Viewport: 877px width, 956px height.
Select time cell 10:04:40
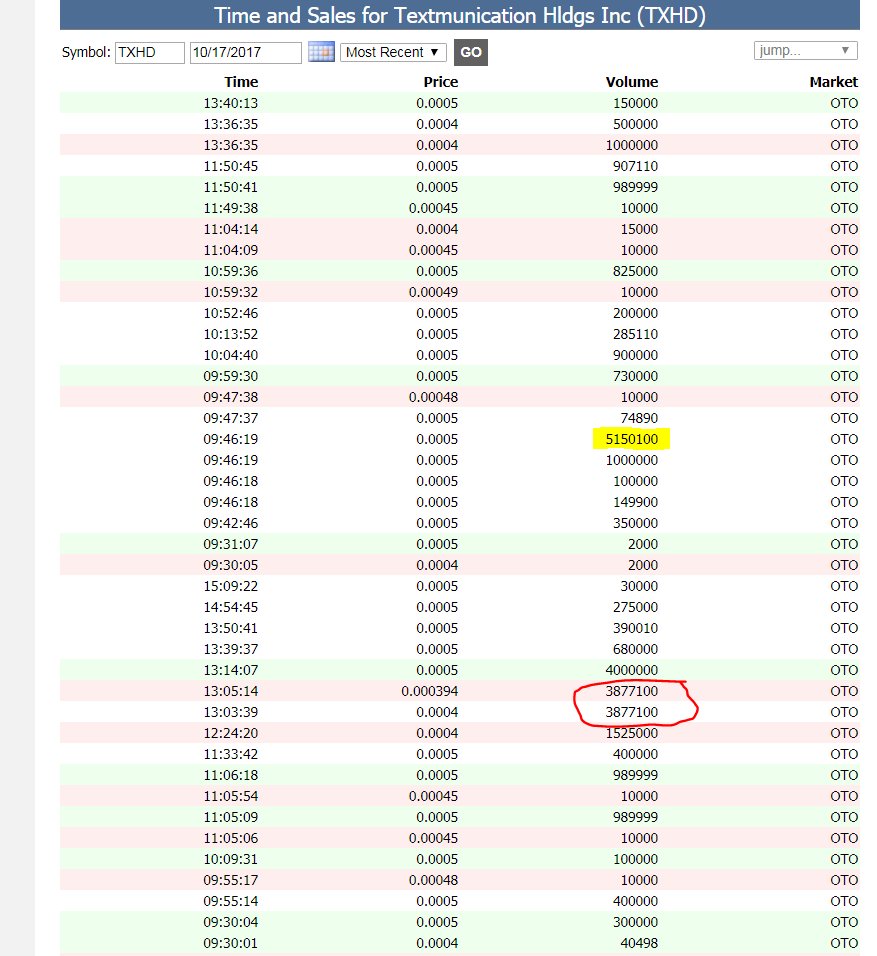231,355
